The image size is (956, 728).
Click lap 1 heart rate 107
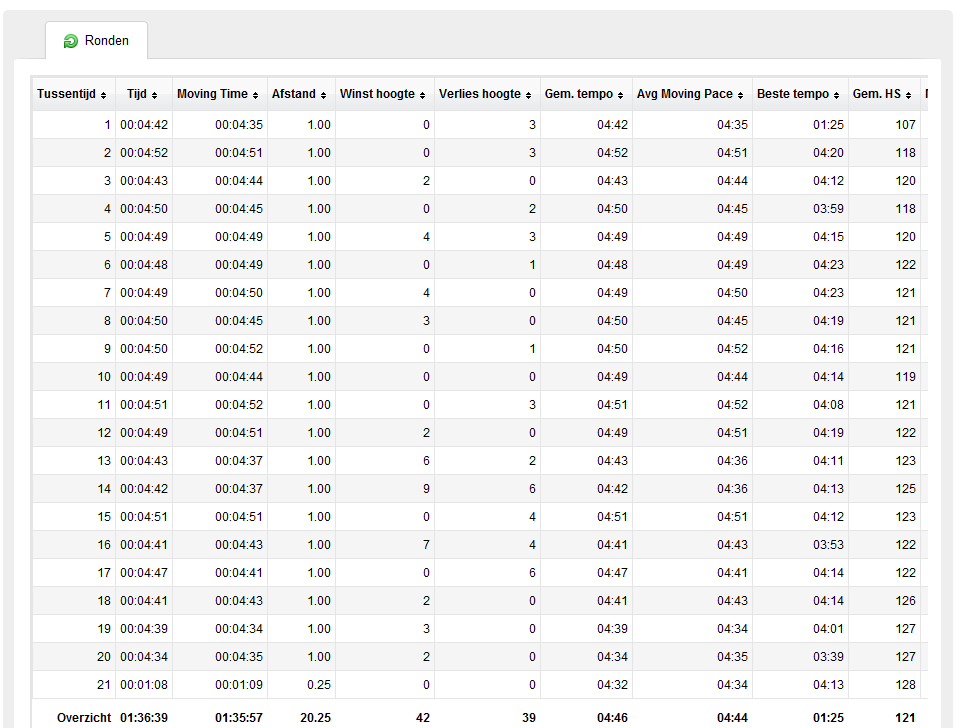[905, 125]
